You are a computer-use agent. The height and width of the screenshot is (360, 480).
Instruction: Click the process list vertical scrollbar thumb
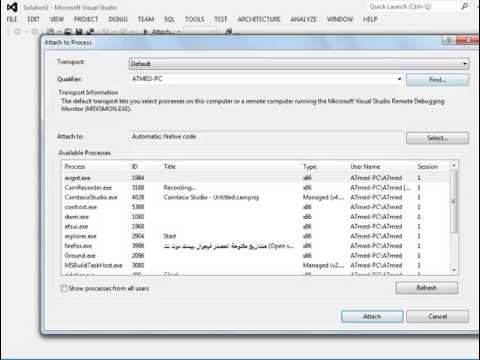tap(454, 201)
